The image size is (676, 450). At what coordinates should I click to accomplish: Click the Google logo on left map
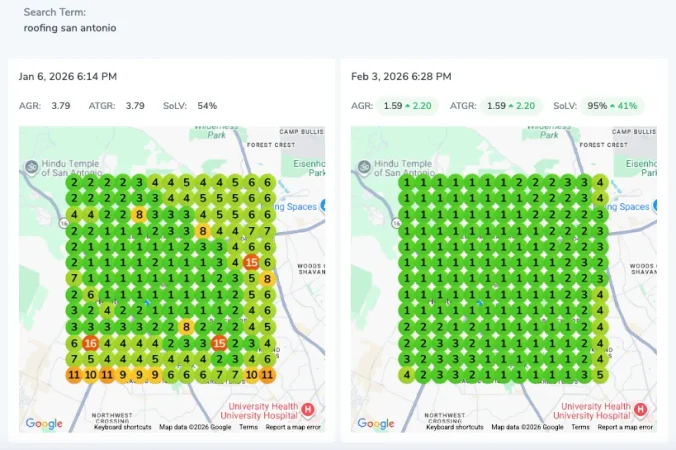[44, 424]
